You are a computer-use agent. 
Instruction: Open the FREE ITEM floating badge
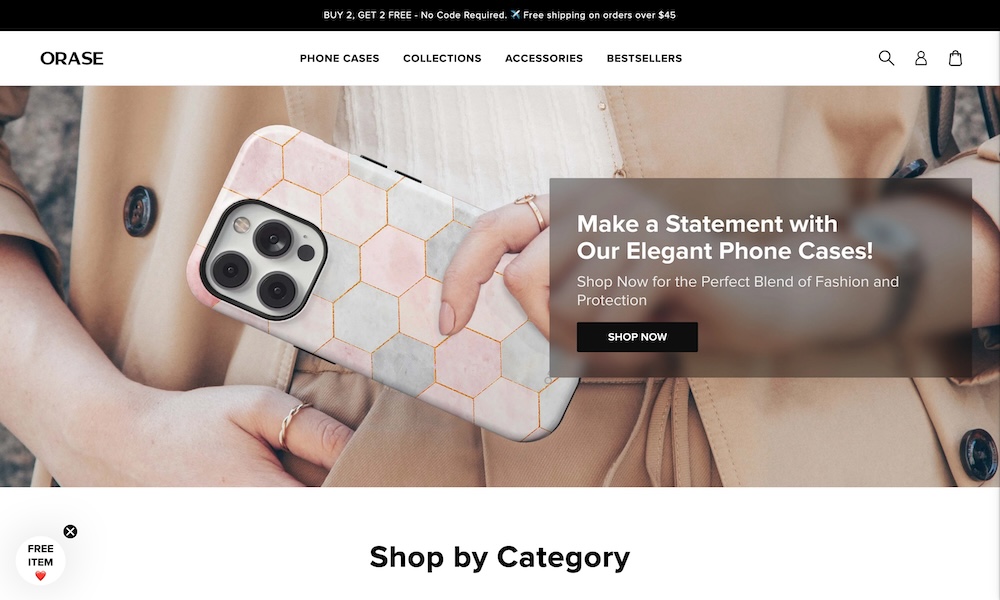coord(40,561)
